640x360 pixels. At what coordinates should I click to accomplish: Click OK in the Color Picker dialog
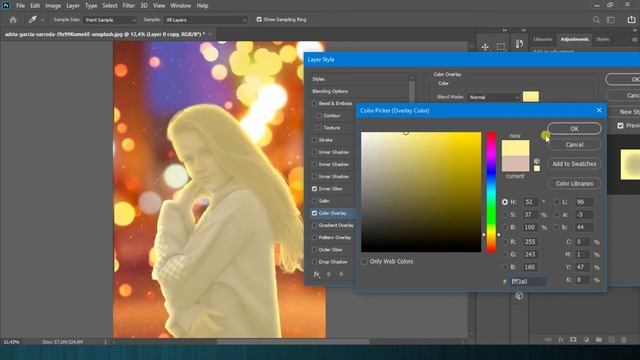coord(574,129)
